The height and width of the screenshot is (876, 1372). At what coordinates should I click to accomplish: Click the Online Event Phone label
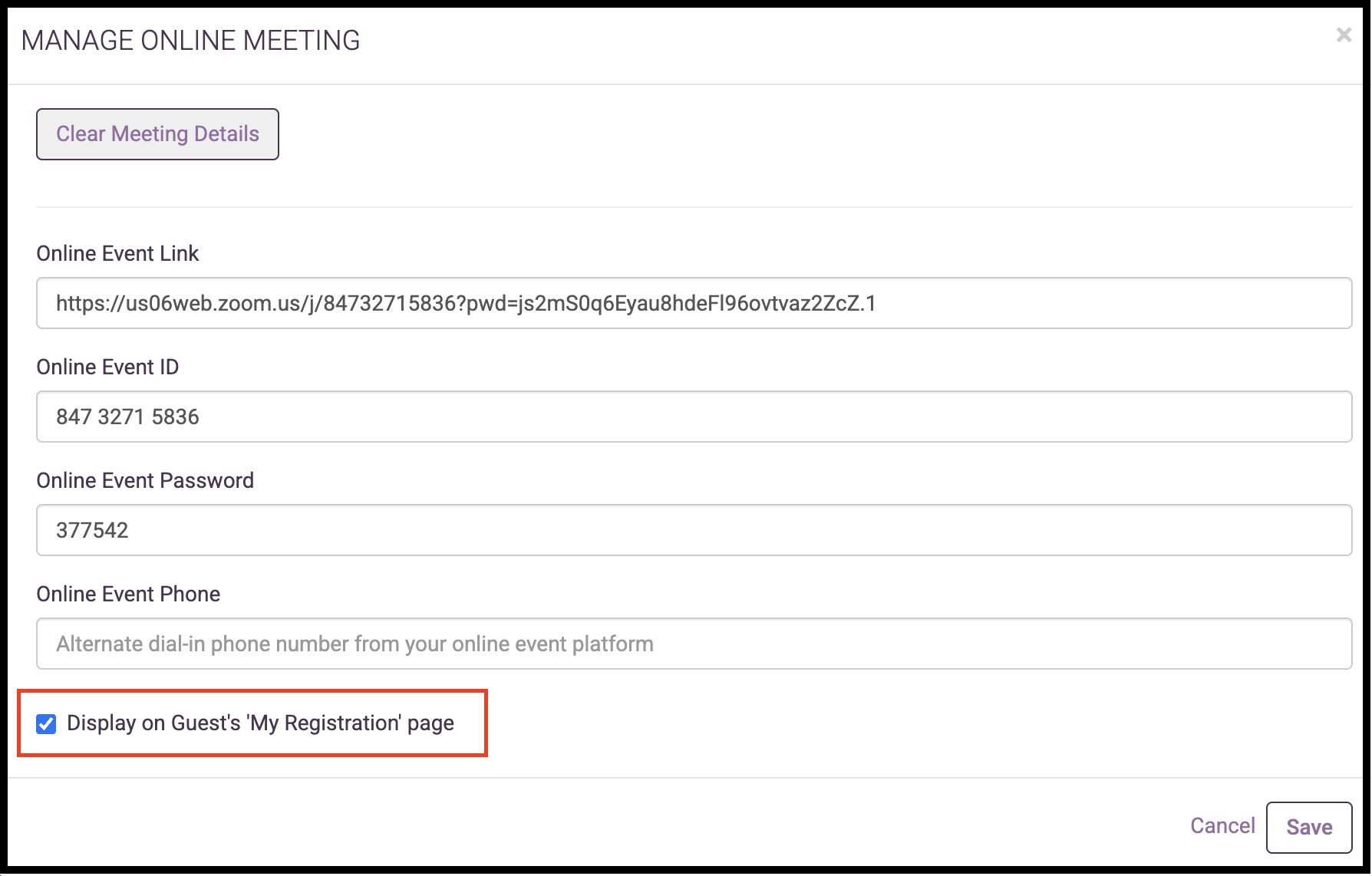(x=128, y=594)
